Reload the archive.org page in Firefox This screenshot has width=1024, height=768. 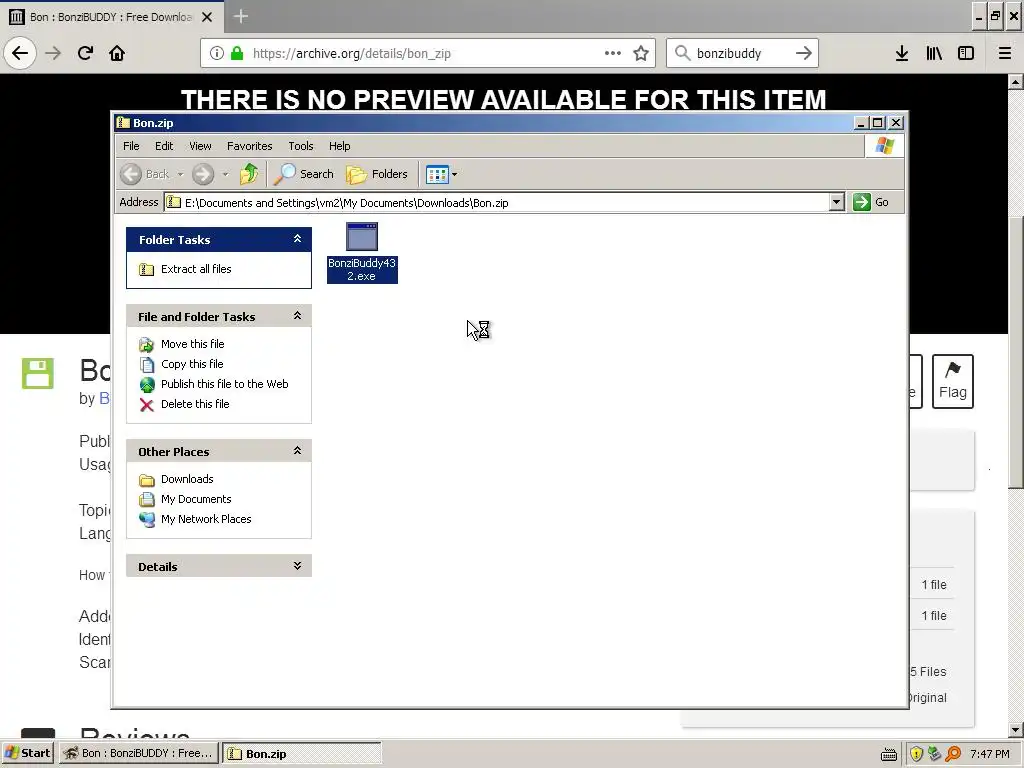click(x=85, y=53)
